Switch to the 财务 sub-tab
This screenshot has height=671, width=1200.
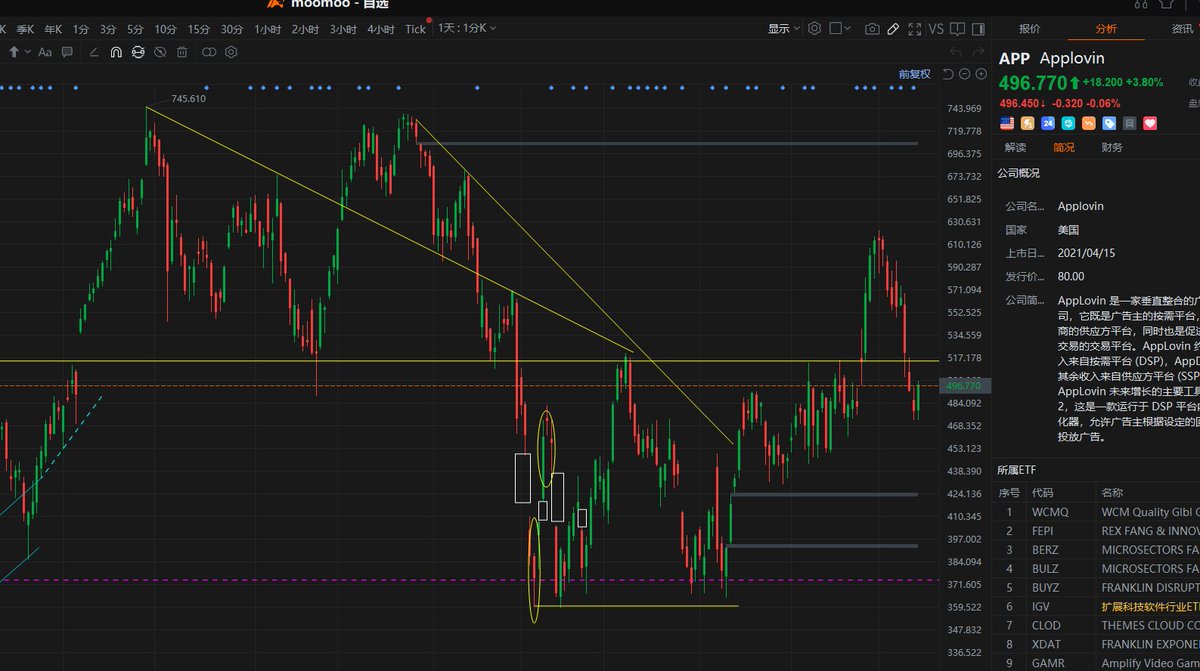coord(1111,147)
